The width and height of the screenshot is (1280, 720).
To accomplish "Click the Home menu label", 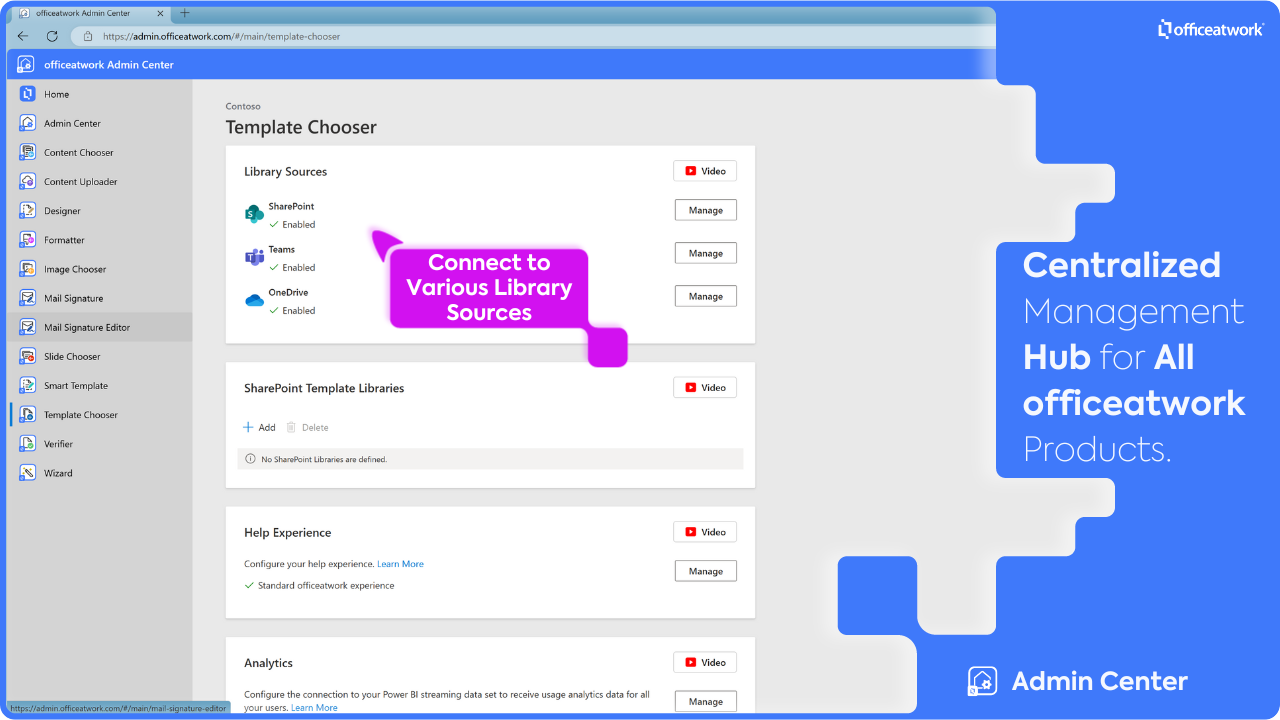I will [x=57, y=94].
